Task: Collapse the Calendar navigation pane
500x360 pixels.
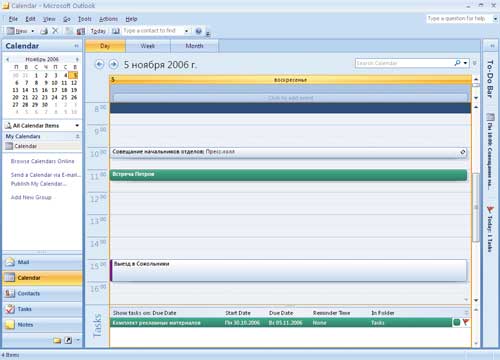Action: [x=76, y=46]
